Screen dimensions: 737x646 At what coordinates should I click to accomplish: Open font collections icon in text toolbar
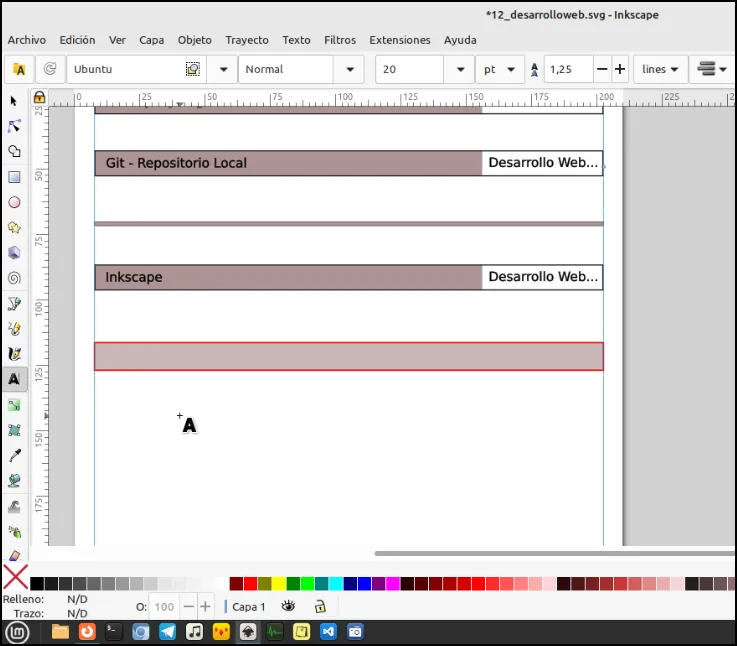pyautogui.click(x=19, y=69)
